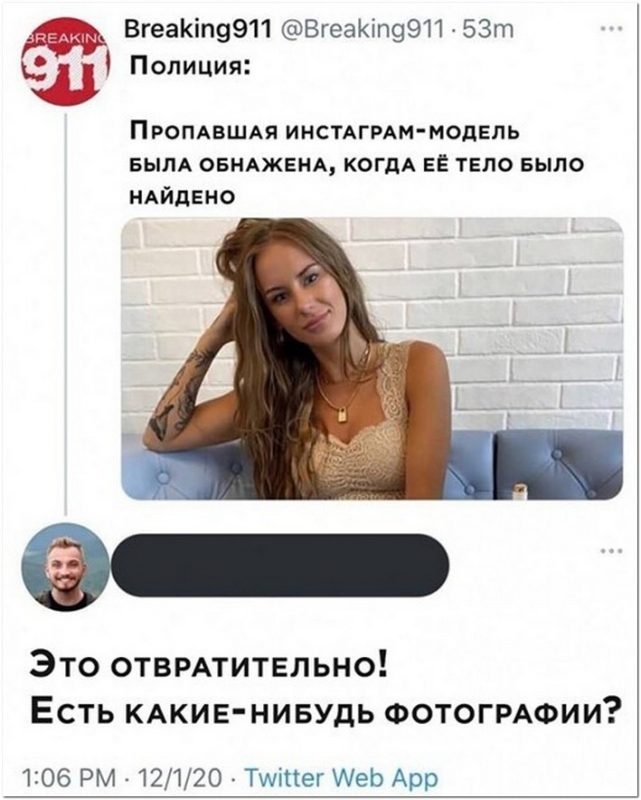The height and width of the screenshot is (800, 641).
Task: Click the 'Полиция:' text in the tweet
Action: pos(189,67)
